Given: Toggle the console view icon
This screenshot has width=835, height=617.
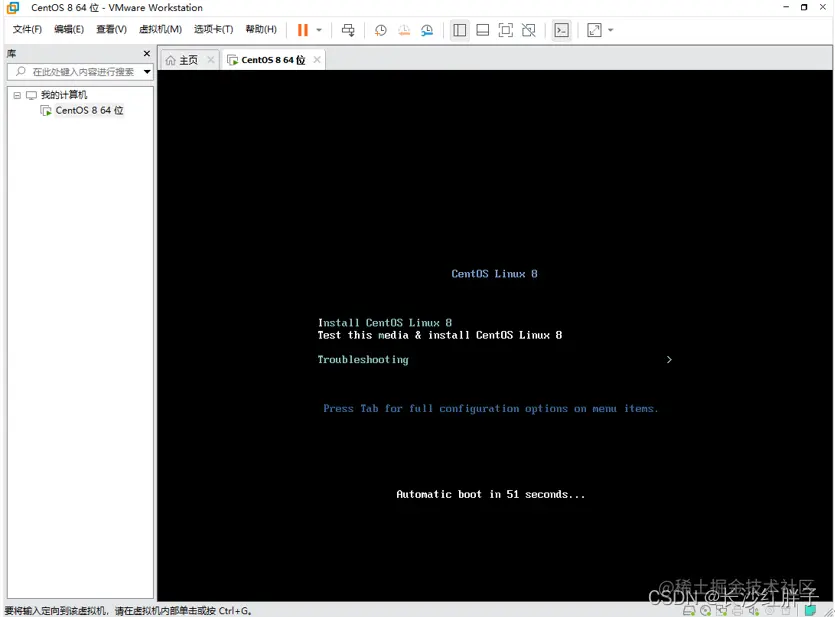Looking at the screenshot, I should point(561,30).
